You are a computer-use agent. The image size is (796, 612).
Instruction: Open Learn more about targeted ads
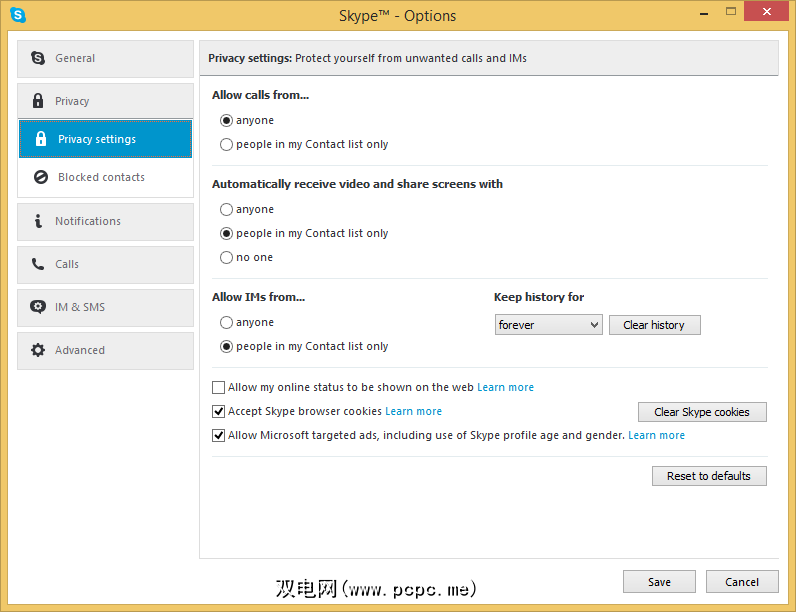(656, 435)
